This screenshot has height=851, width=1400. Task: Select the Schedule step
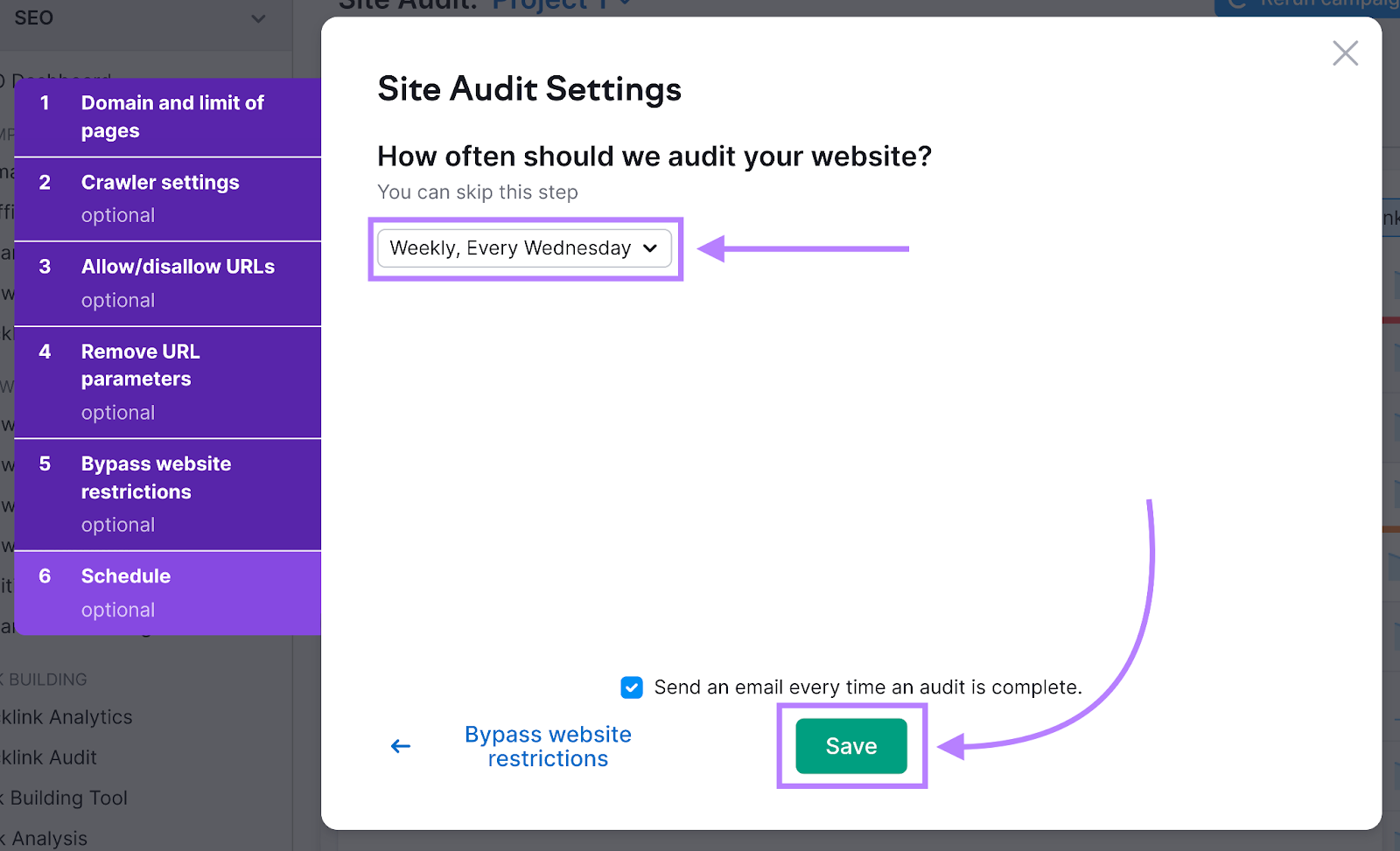[x=168, y=591]
